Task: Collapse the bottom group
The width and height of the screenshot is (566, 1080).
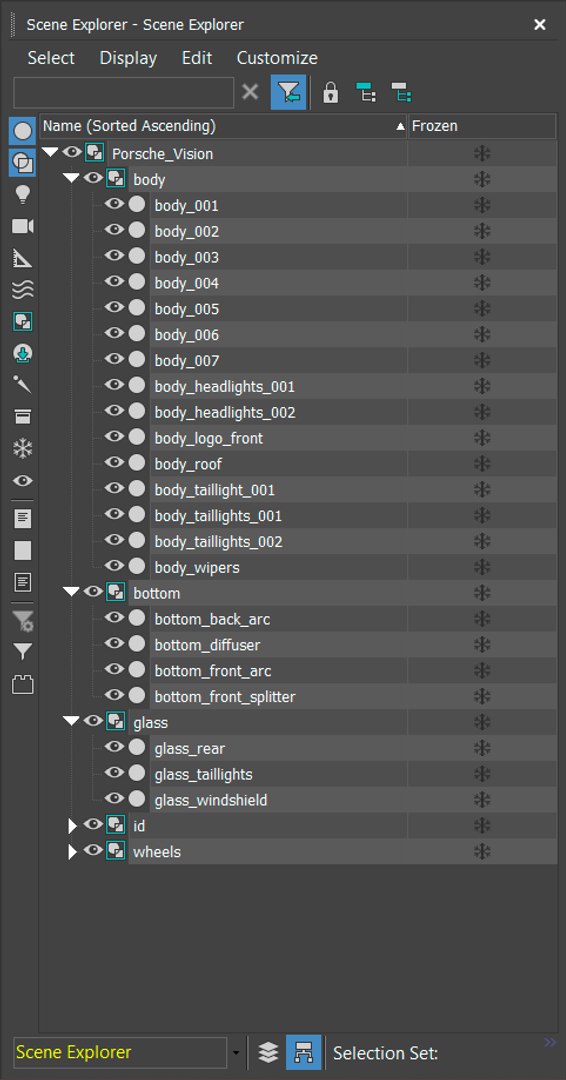Action: pos(72,592)
